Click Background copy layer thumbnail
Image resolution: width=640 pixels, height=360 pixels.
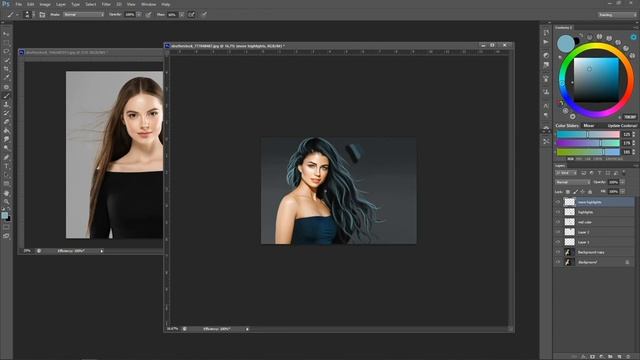click(569, 252)
